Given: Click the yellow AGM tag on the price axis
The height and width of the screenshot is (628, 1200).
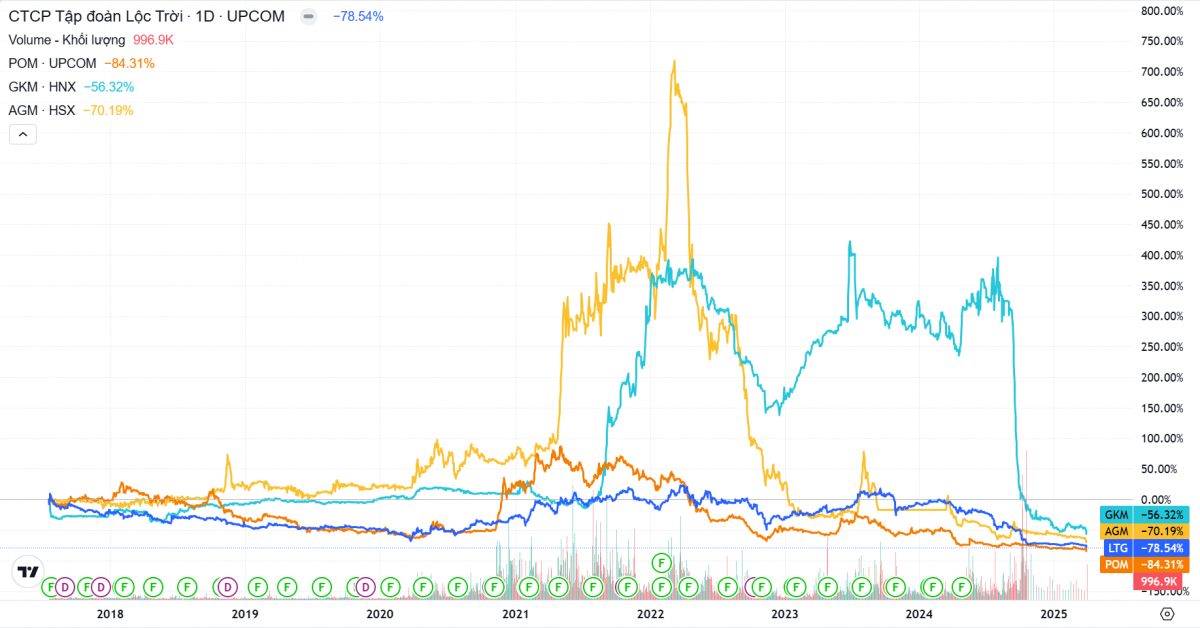Looking at the screenshot, I should coord(1116,531).
